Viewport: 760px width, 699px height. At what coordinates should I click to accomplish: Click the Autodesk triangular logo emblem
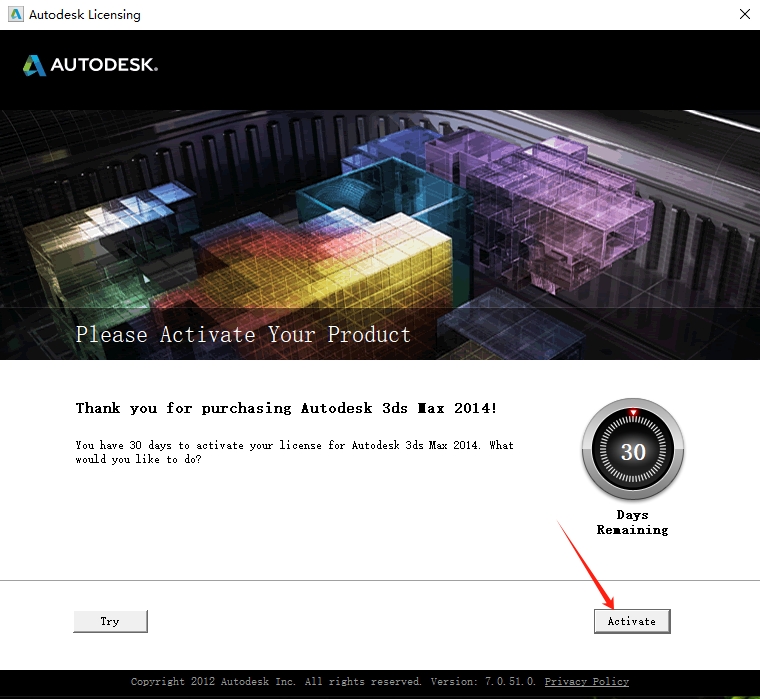pos(34,65)
